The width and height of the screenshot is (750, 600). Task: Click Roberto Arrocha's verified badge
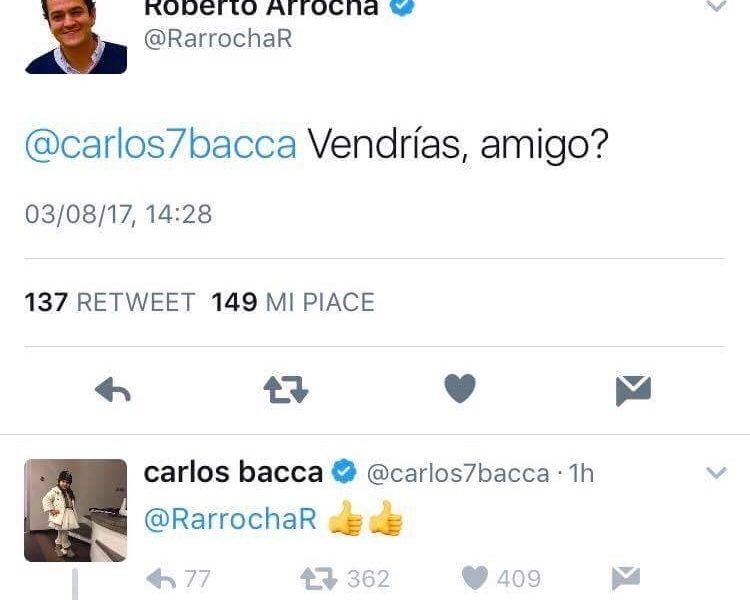(x=403, y=6)
